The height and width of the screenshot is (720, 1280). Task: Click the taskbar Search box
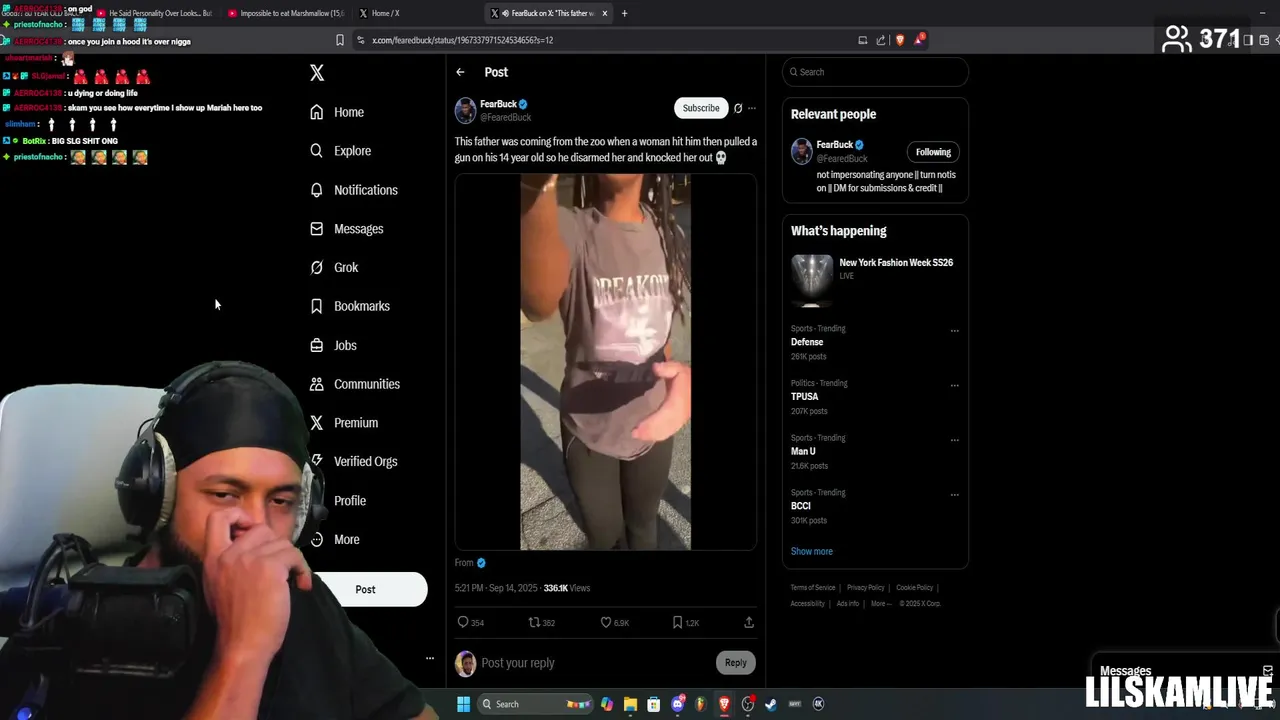coord(536,704)
